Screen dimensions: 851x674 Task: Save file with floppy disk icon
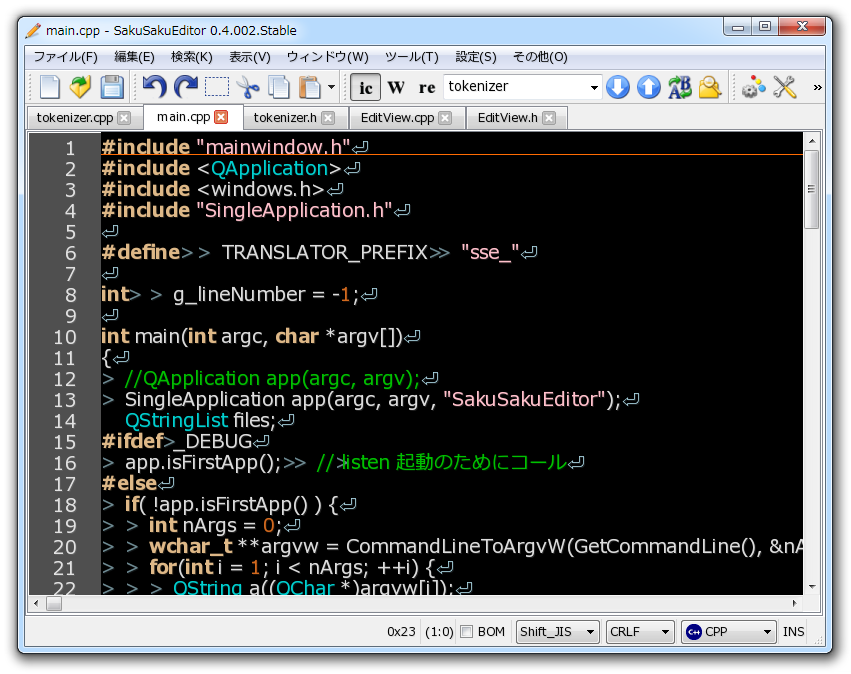(112, 88)
